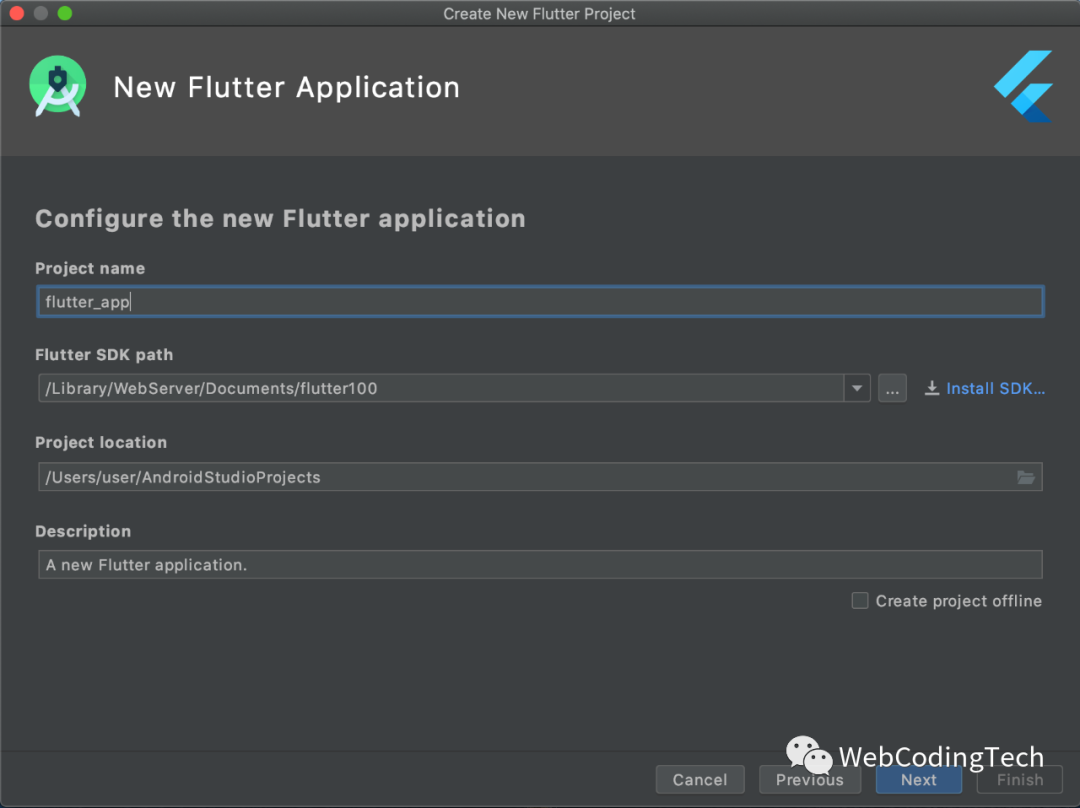The width and height of the screenshot is (1080, 808).
Task: Click the Android Studio logo icon
Action: click(x=58, y=87)
